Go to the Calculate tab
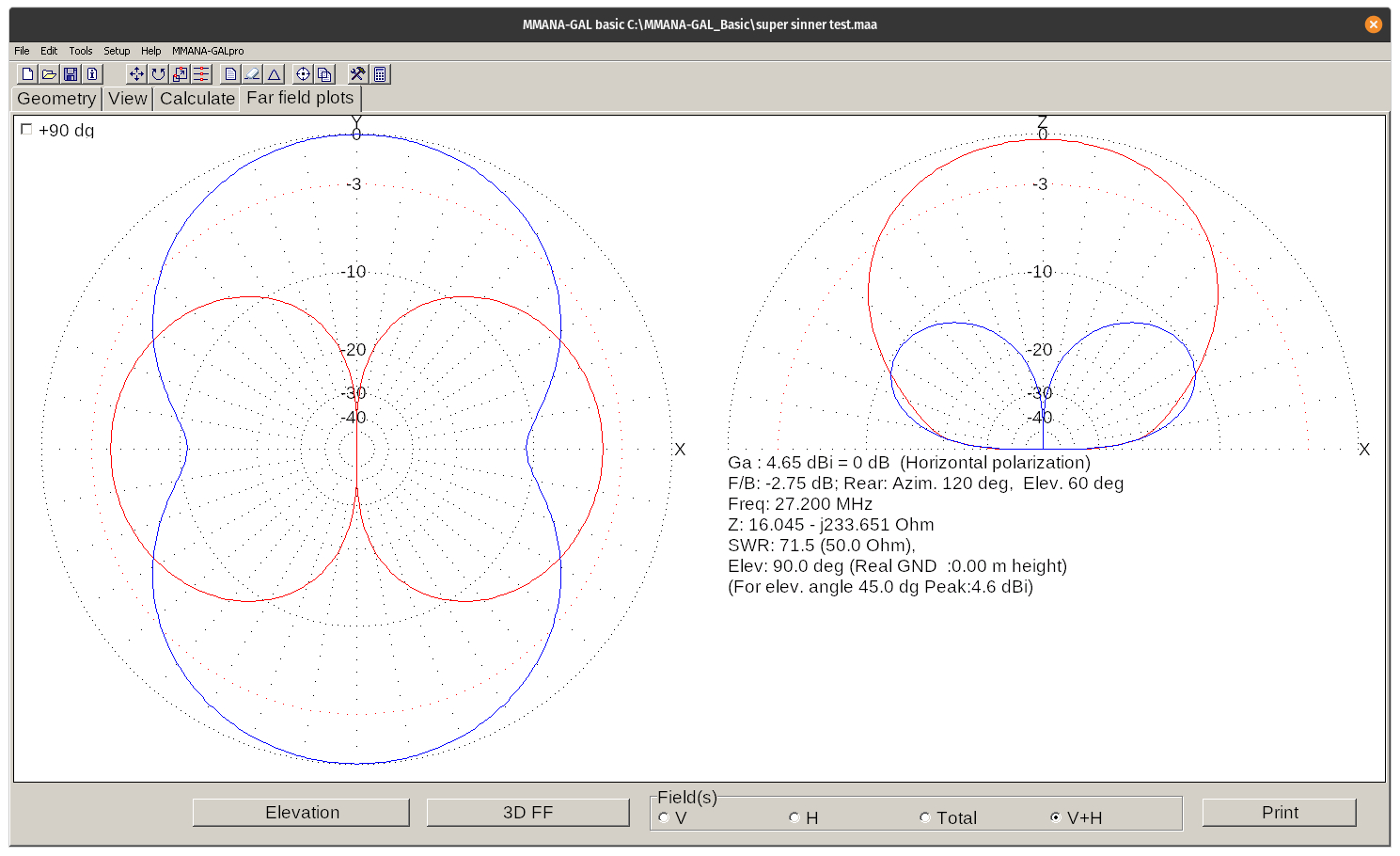 coord(197,99)
